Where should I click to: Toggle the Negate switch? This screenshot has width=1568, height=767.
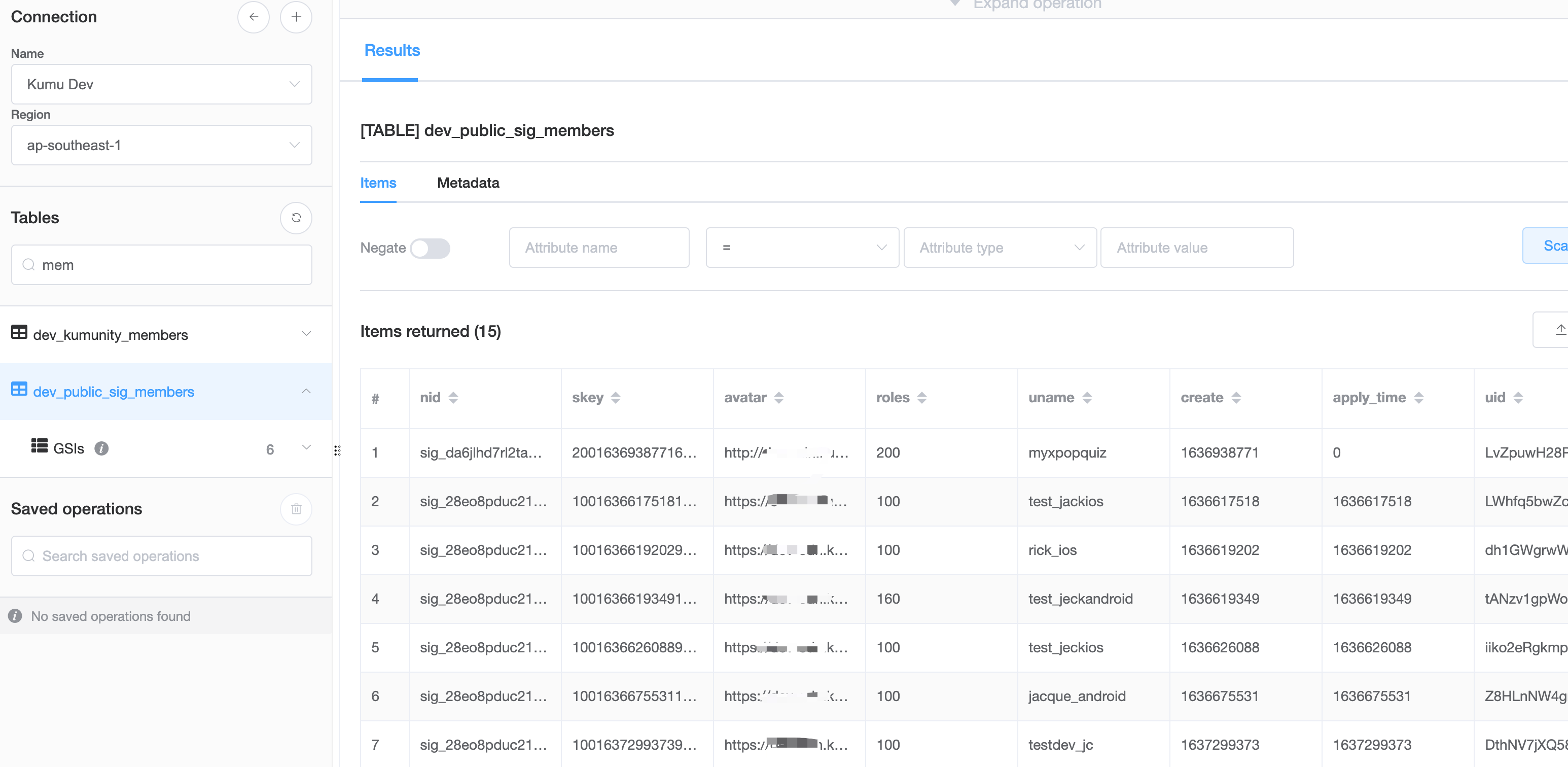(x=430, y=249)
